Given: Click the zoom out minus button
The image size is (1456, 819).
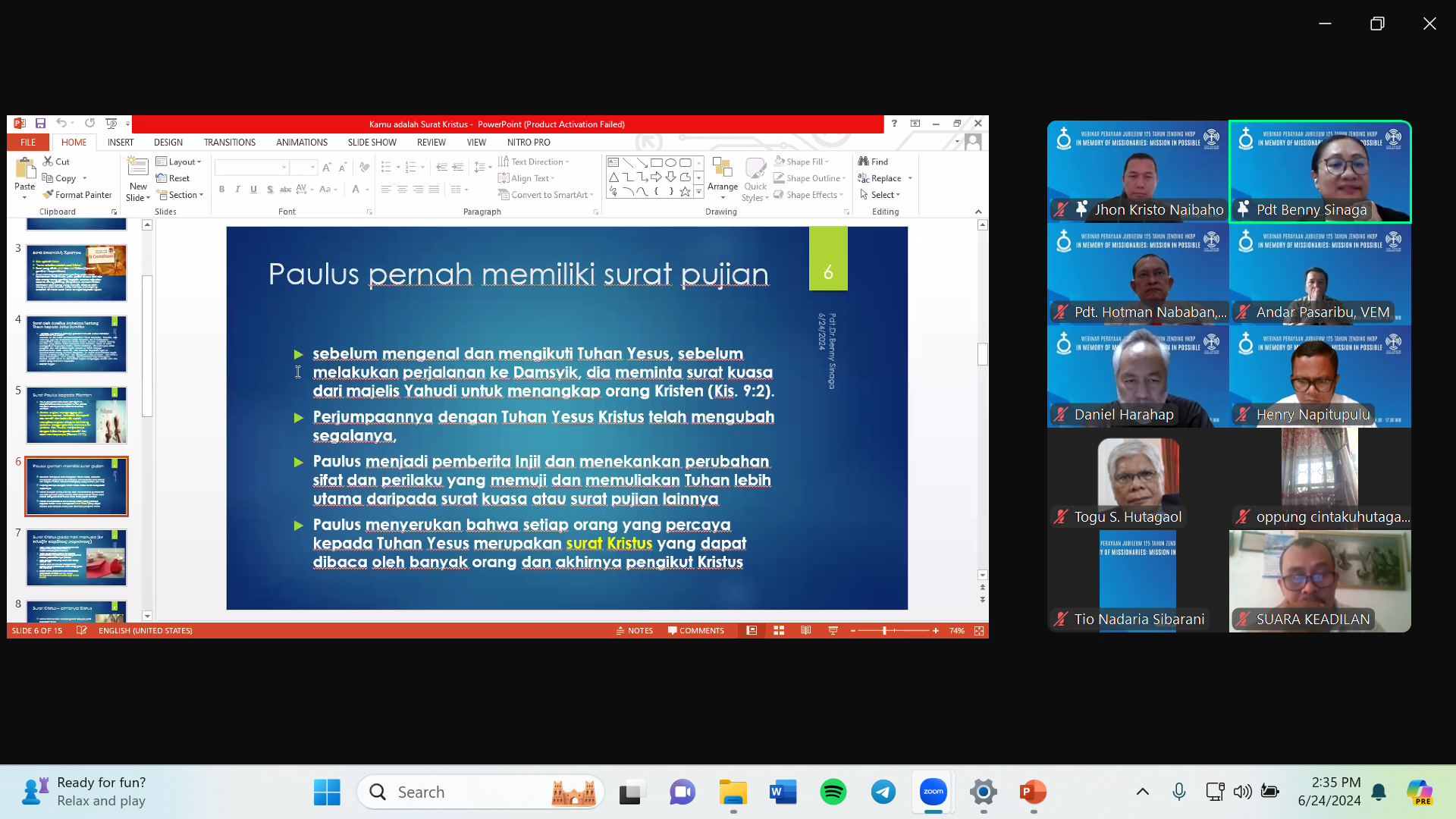Looking at the screenshot, I should [x=853, y=630].
